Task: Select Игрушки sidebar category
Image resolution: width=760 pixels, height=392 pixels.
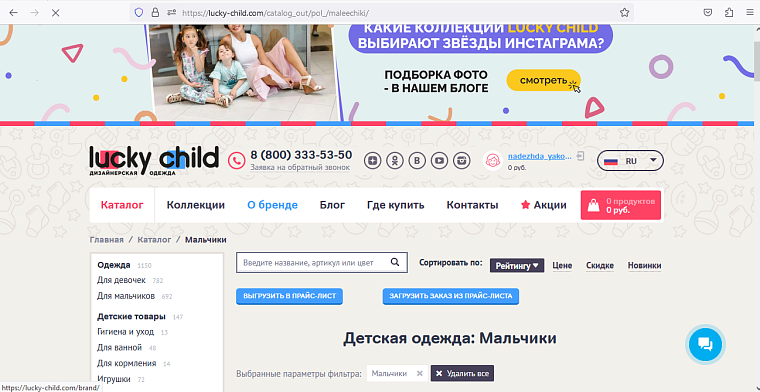Action: pos(114,379)
